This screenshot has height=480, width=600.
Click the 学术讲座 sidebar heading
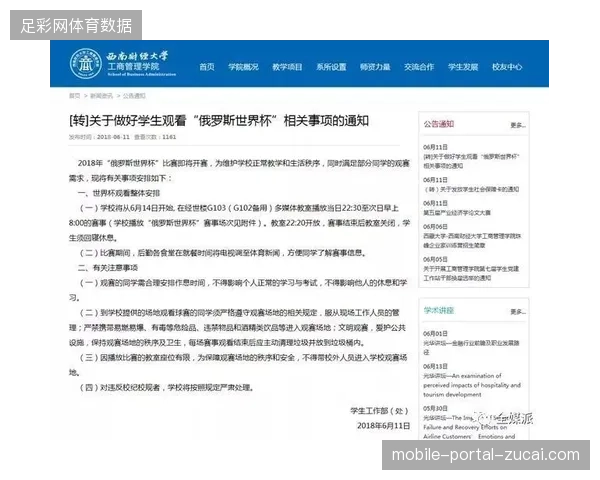pyautogui.click(x=439, y=310)
